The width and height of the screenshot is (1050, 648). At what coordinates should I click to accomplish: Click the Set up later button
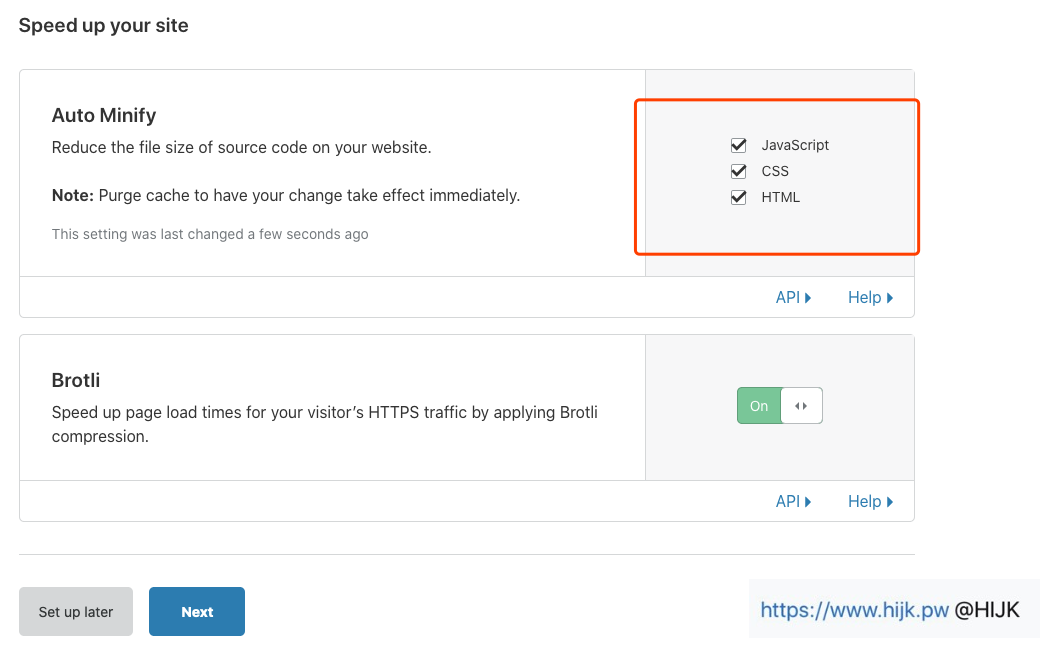pos(76,612)
